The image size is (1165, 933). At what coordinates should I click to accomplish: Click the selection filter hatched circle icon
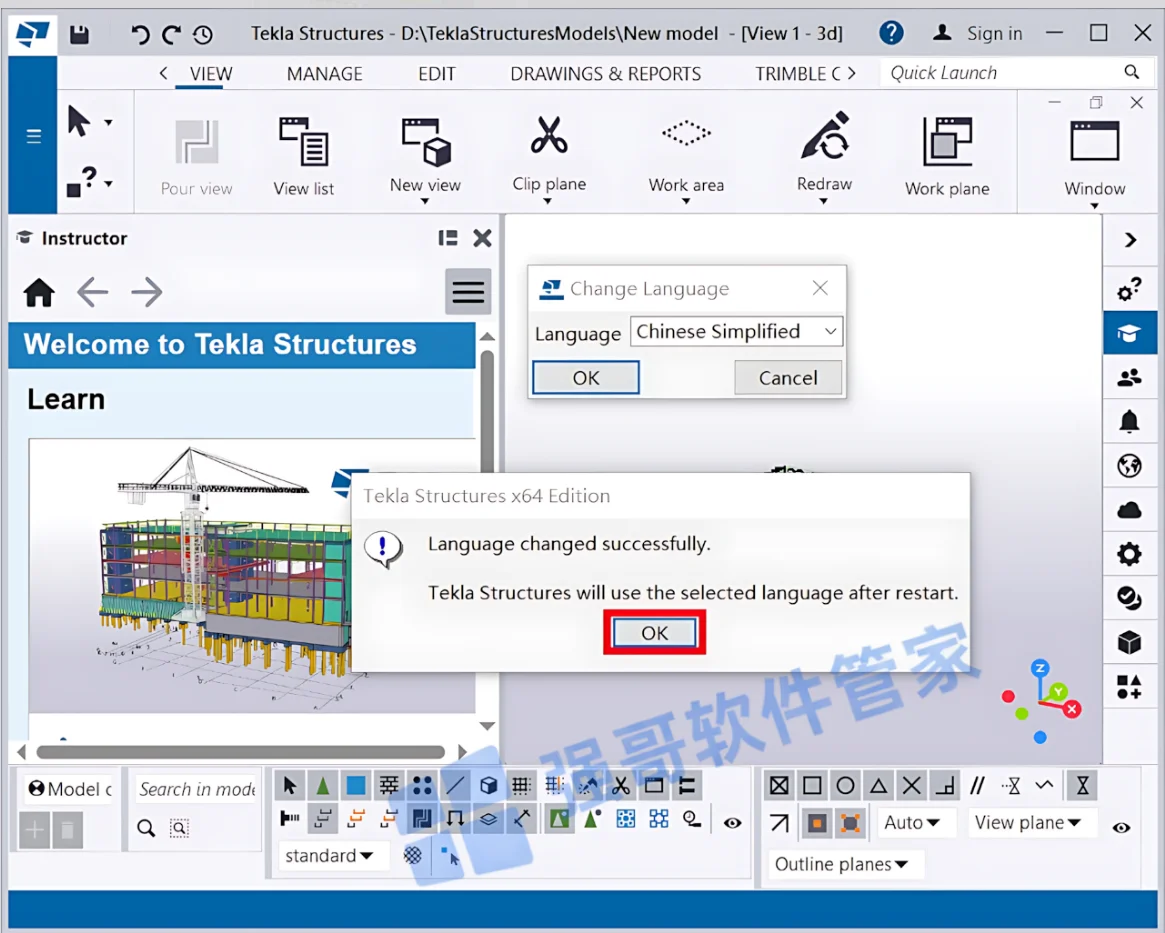pyautogui.click(x=412, y=855)
